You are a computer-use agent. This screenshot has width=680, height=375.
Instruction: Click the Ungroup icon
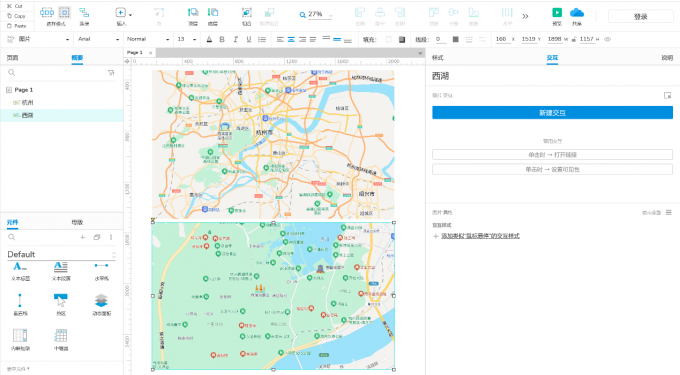[269, 13]
